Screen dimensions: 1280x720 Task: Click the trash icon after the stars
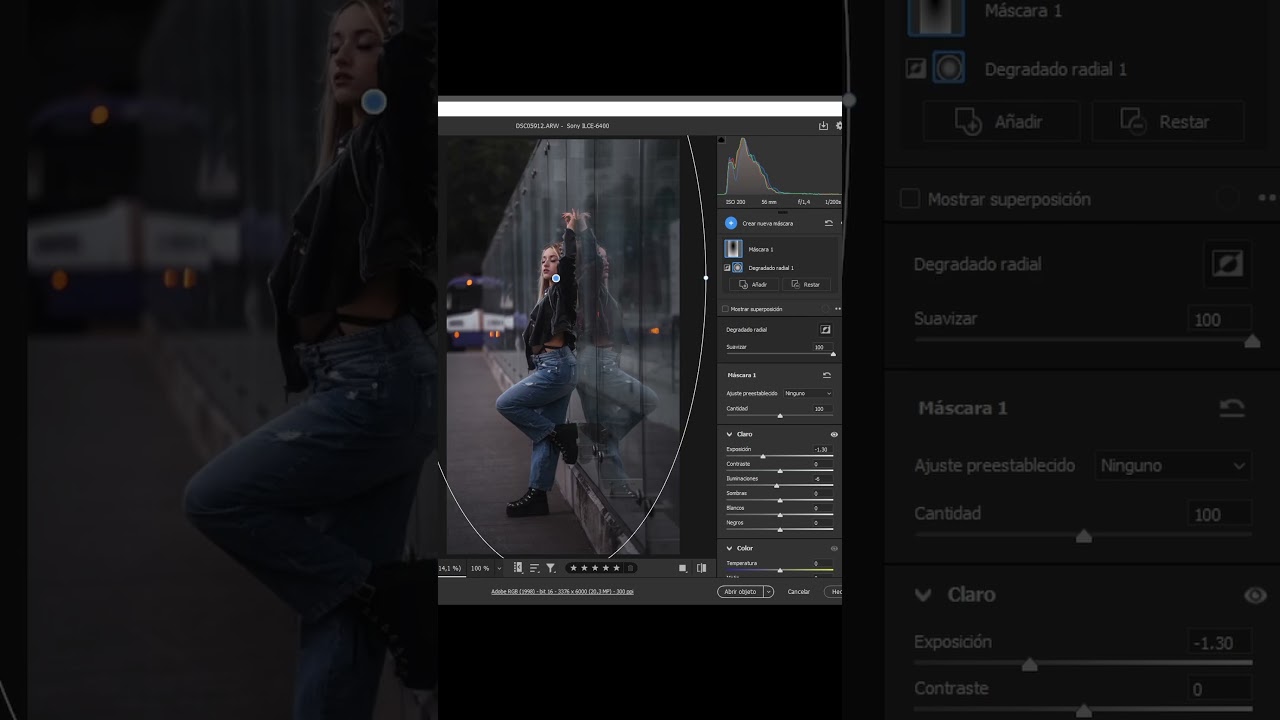click(630, 568)
